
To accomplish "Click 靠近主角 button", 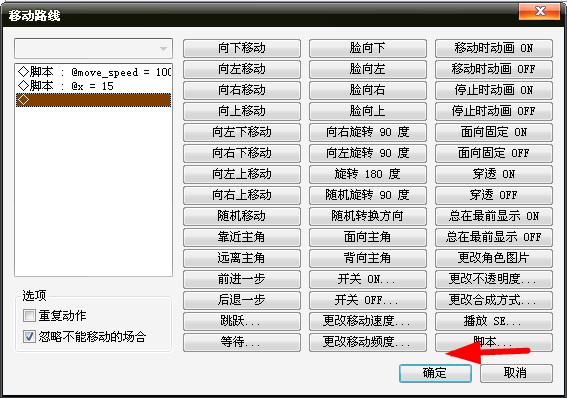I will pos(242,237).
